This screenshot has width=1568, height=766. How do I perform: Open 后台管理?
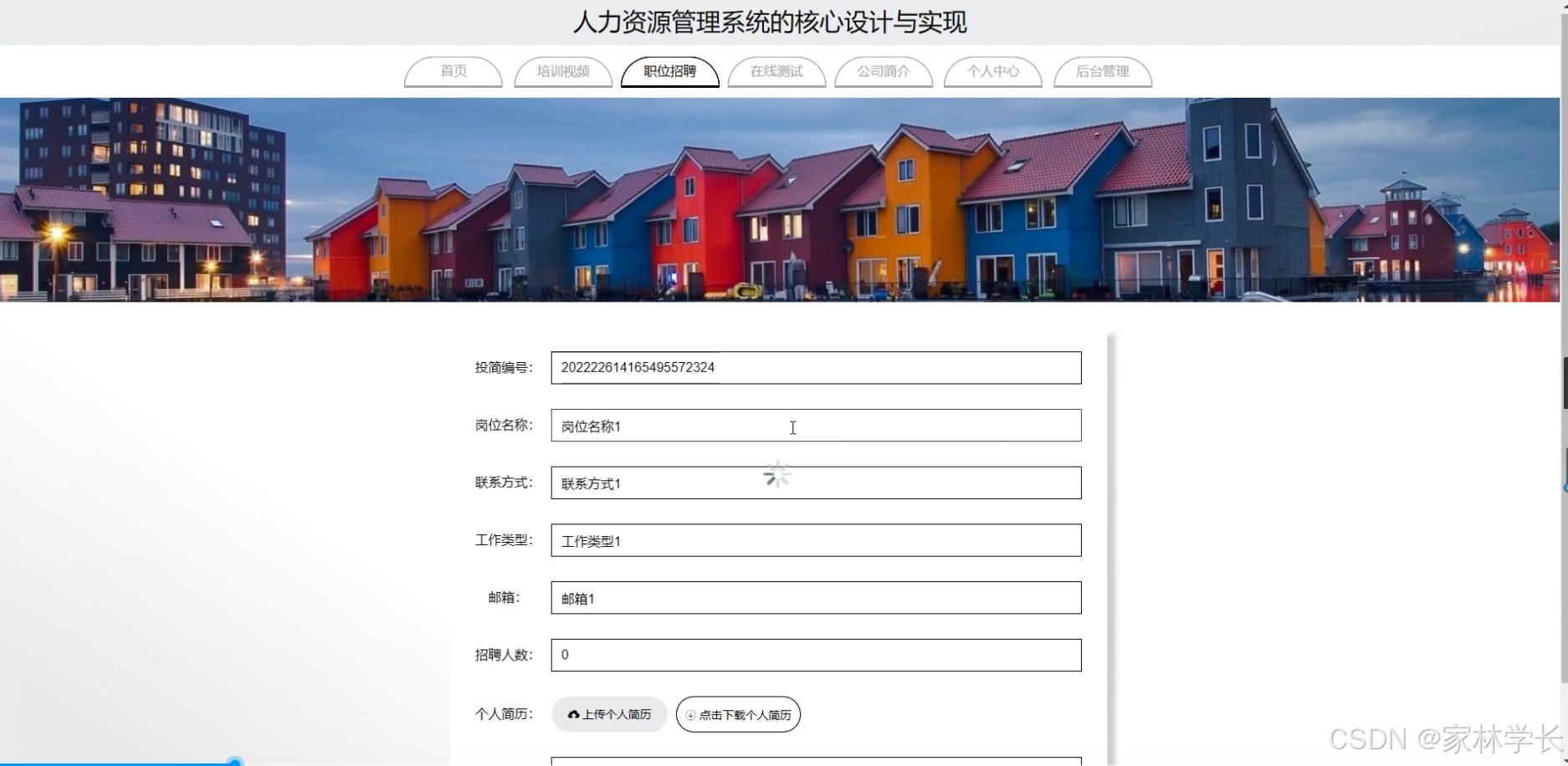point(1102,71)
